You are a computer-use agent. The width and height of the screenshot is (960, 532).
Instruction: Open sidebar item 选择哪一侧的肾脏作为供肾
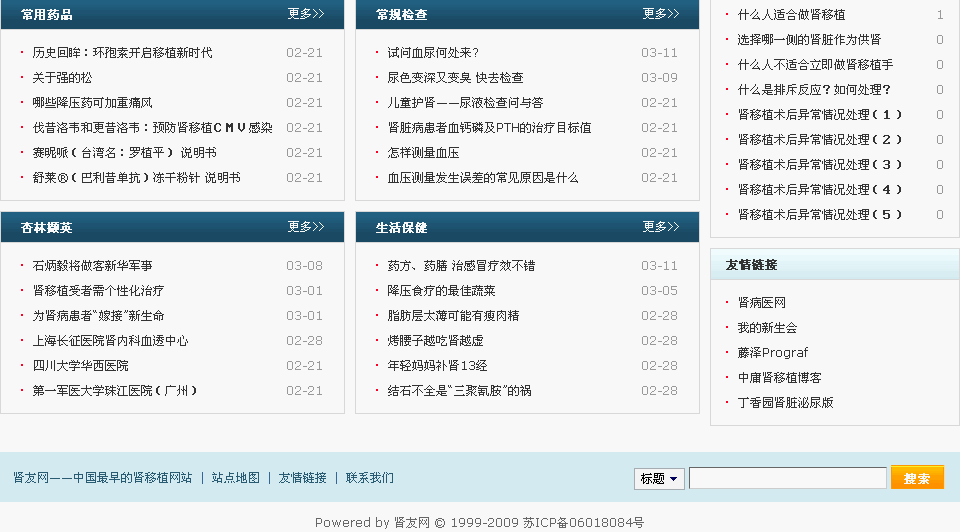(809, 40)
